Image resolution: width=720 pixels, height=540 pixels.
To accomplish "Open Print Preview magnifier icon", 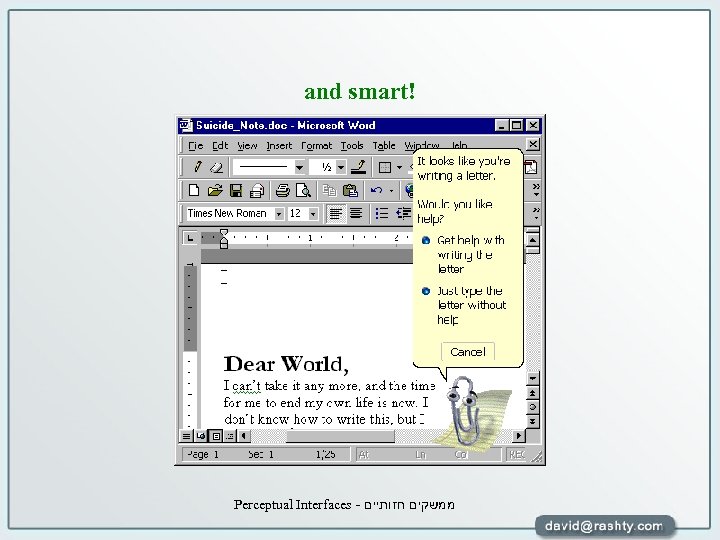I will [304, 191].
